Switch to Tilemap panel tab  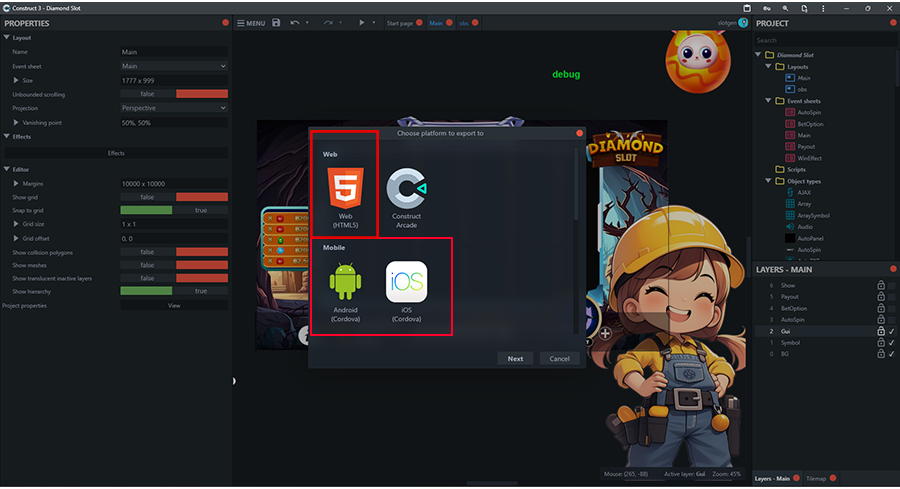click(816, 479)
